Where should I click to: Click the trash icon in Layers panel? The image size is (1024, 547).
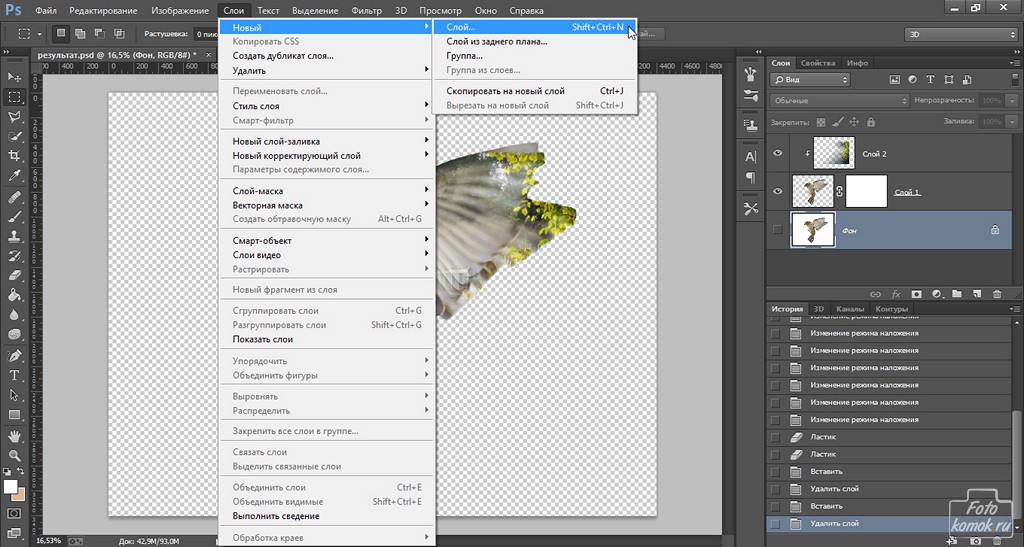pyautogui.click(x=996, y=294)
